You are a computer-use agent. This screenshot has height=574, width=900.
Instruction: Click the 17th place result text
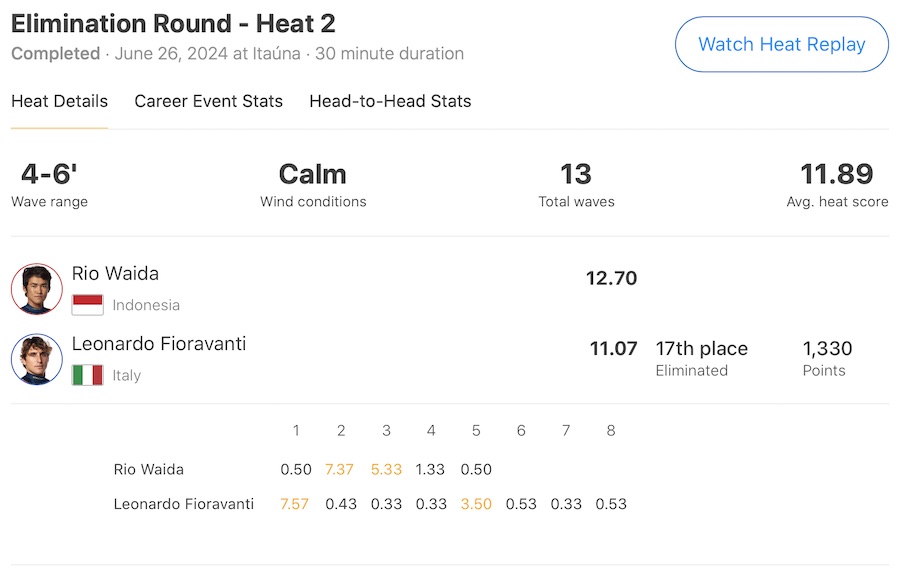pyautogui.click(x=701, y=348)
